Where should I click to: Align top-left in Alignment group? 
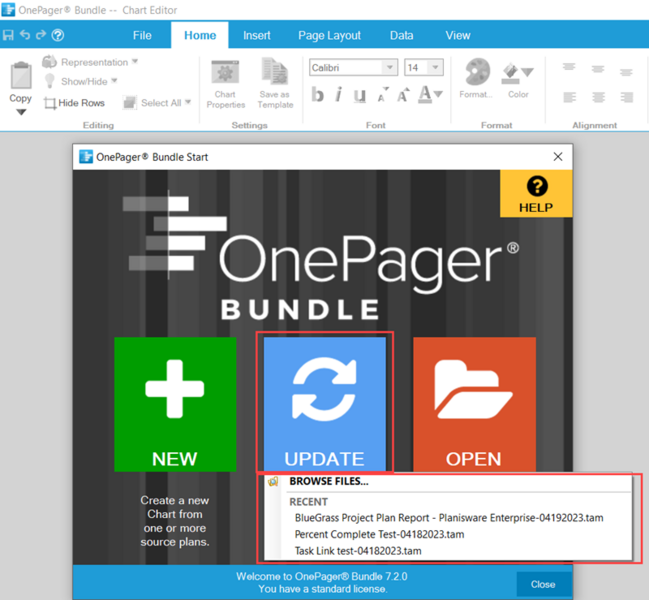(569, 67)
